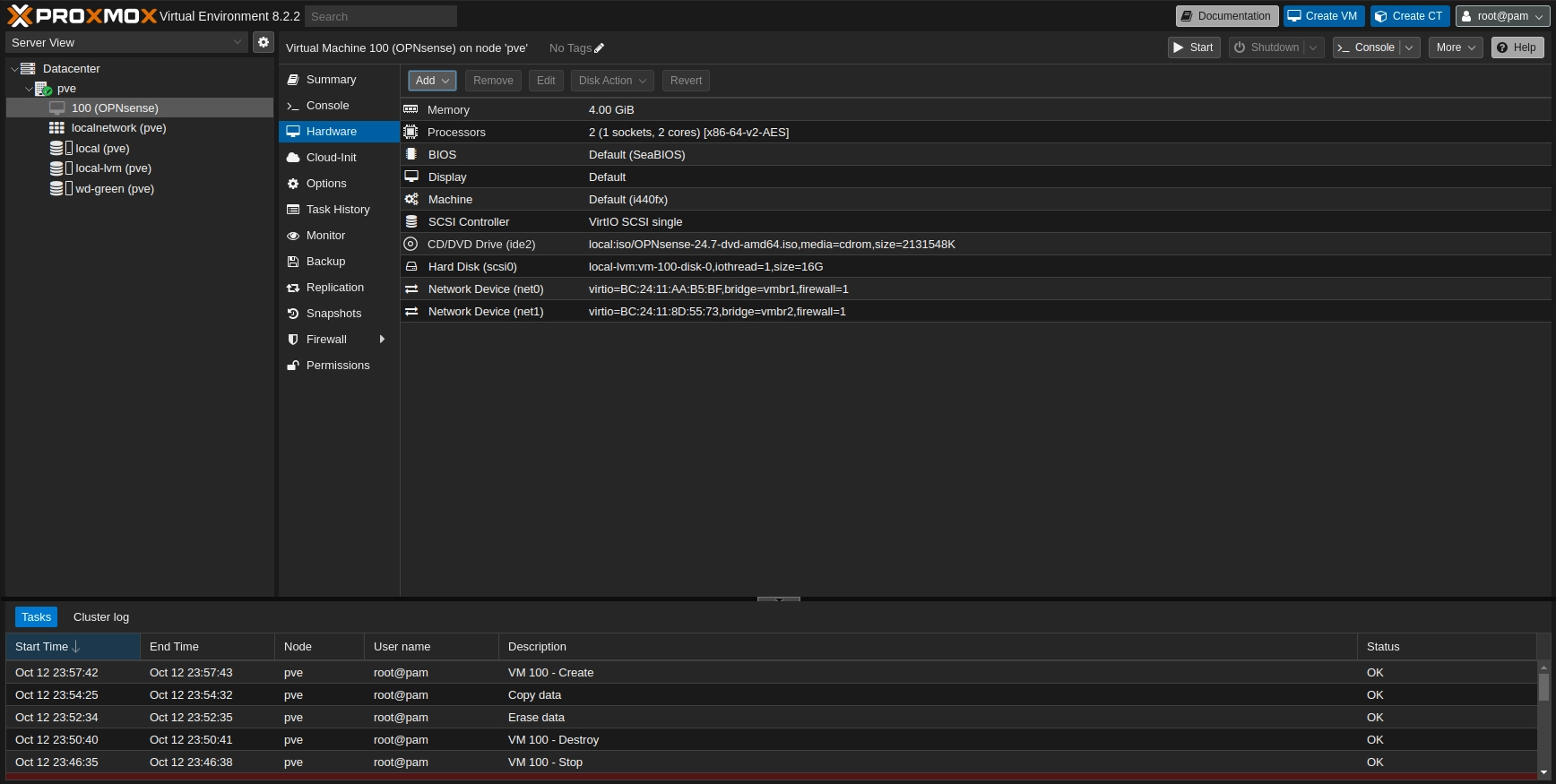Click the Datacenter server icon
The width and height of the screenshot is (1556, 784).
[28, 68]
